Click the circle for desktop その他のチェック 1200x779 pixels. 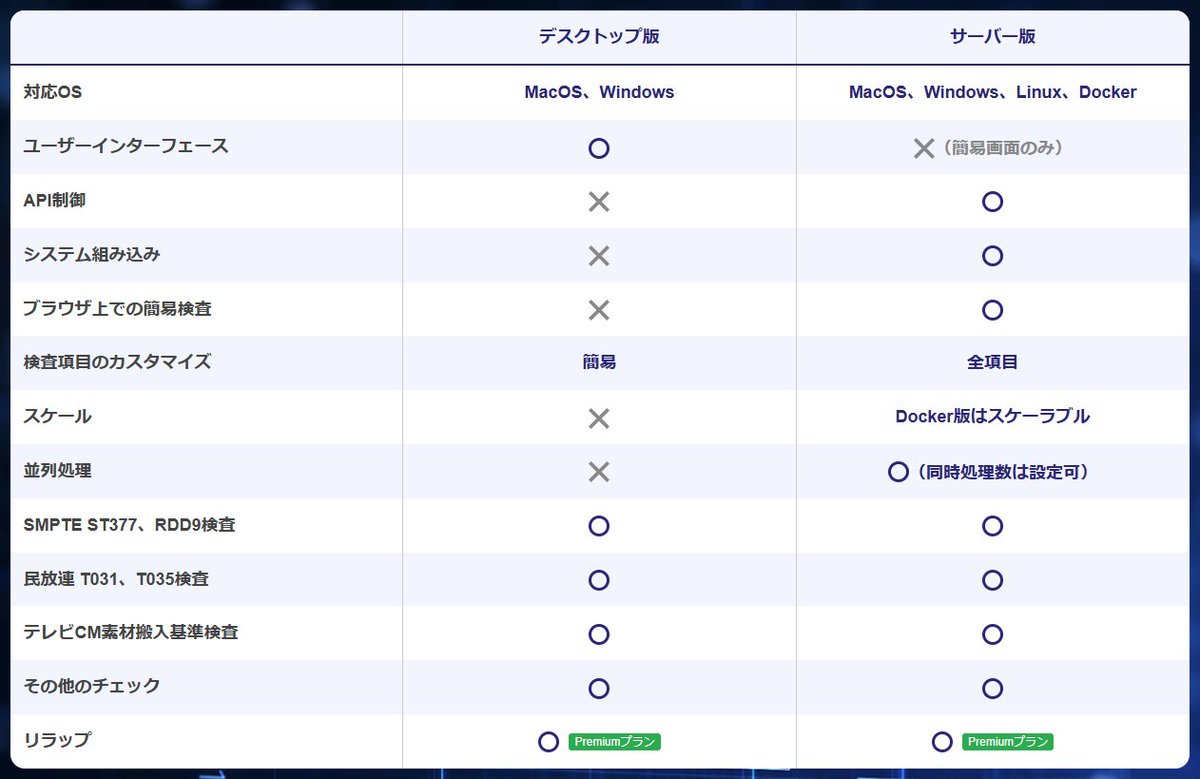(599, 688)
